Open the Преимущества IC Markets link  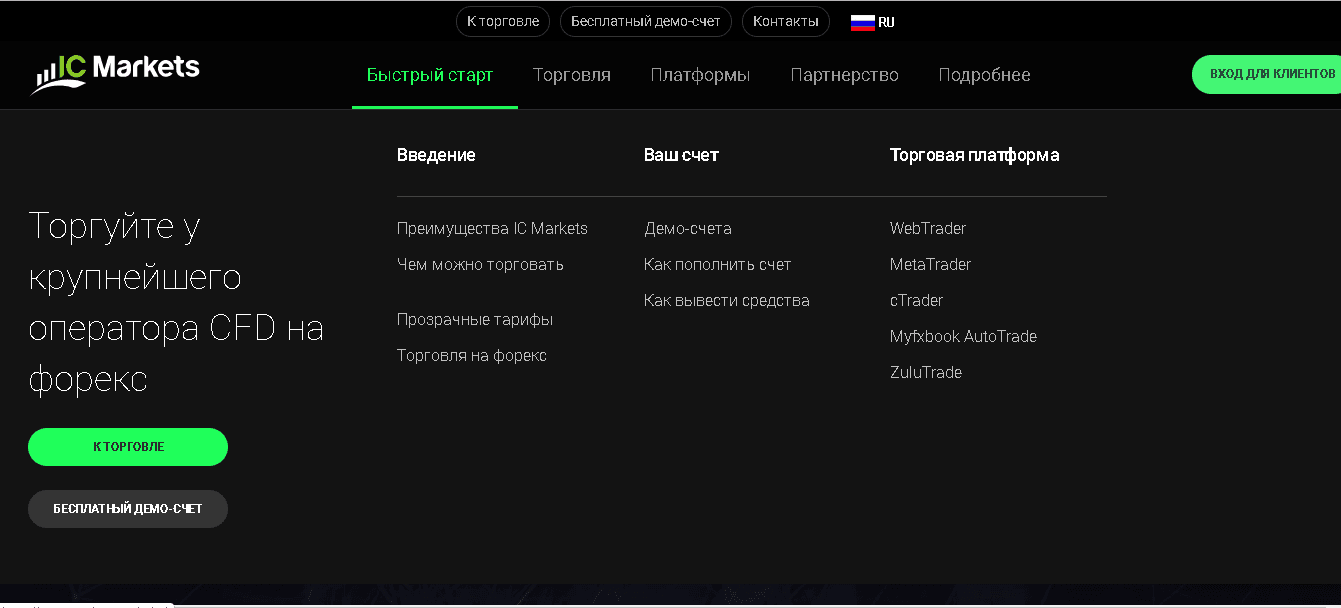492,228
